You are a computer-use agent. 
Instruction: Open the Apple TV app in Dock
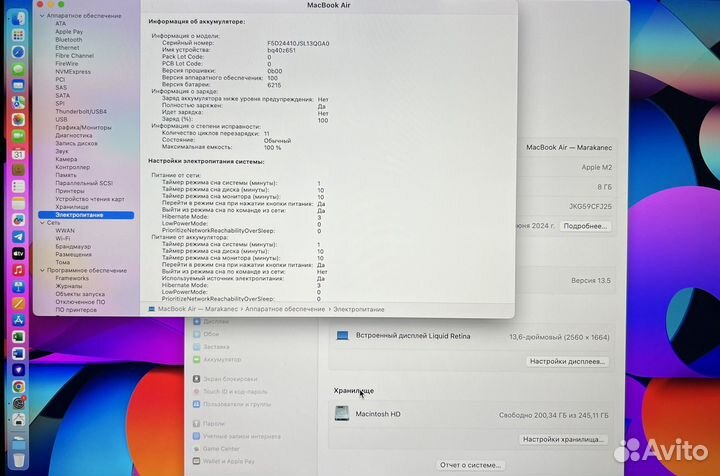pos(18,253)
